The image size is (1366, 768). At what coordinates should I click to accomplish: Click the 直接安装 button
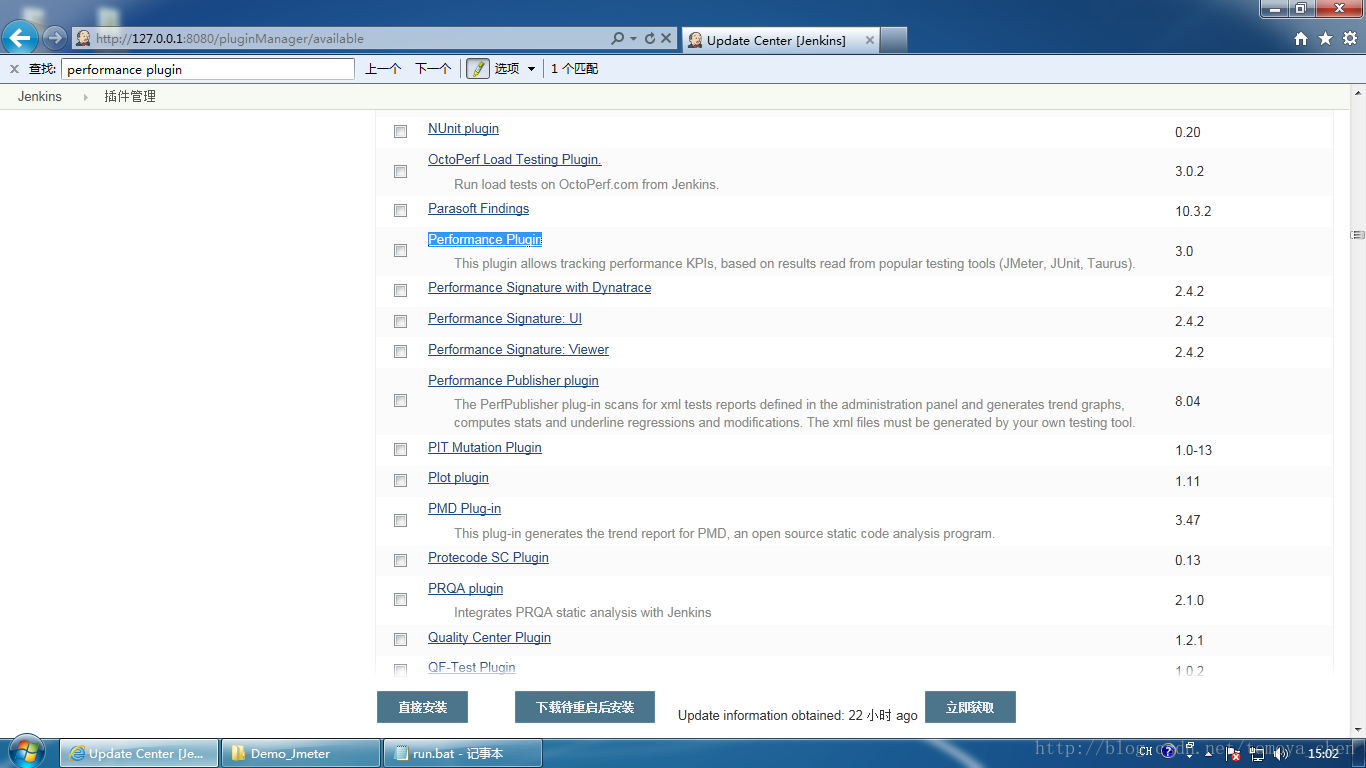click(x=422, y=707)
